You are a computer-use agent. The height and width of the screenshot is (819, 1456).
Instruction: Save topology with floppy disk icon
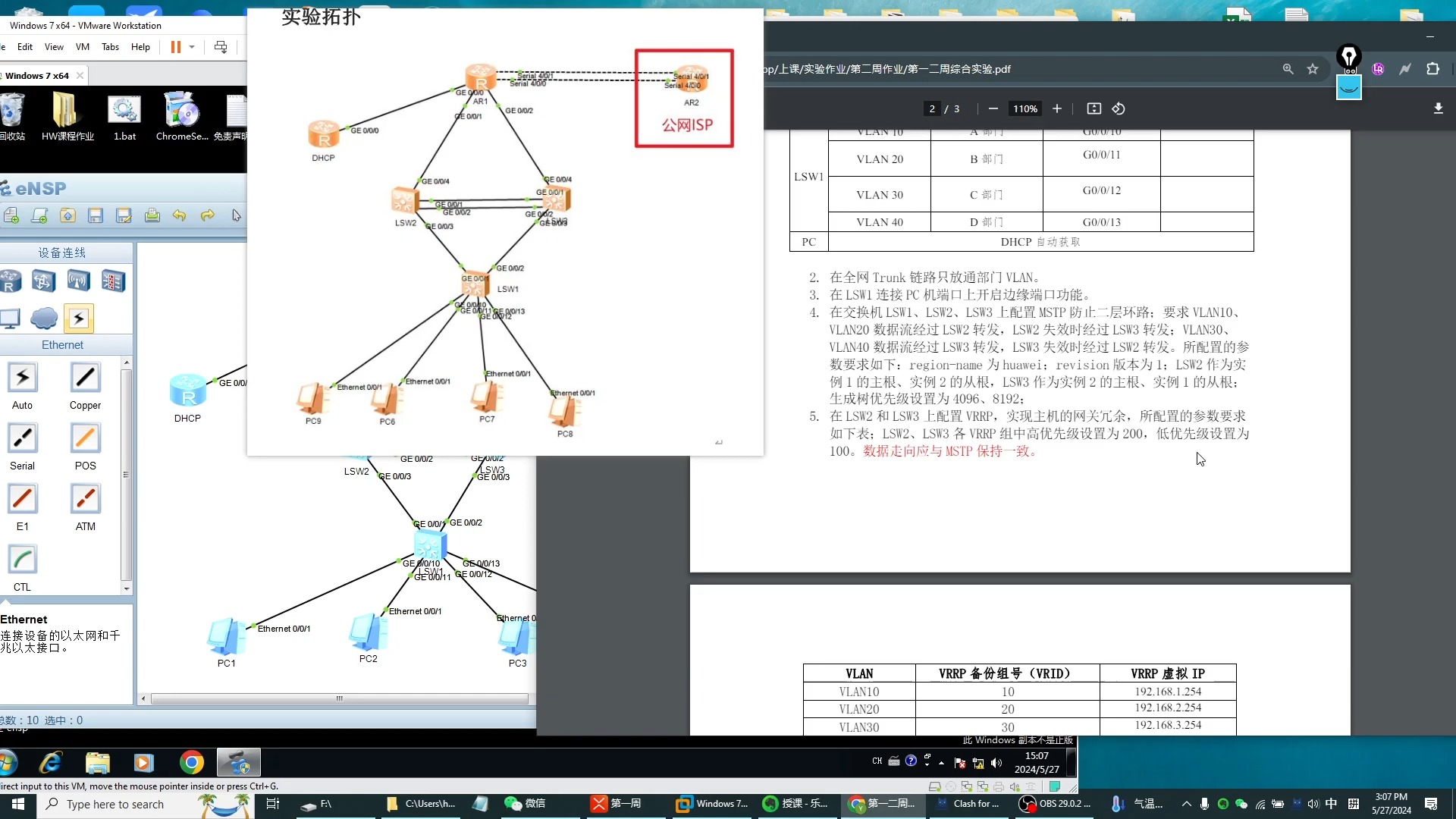pos(96,216)
